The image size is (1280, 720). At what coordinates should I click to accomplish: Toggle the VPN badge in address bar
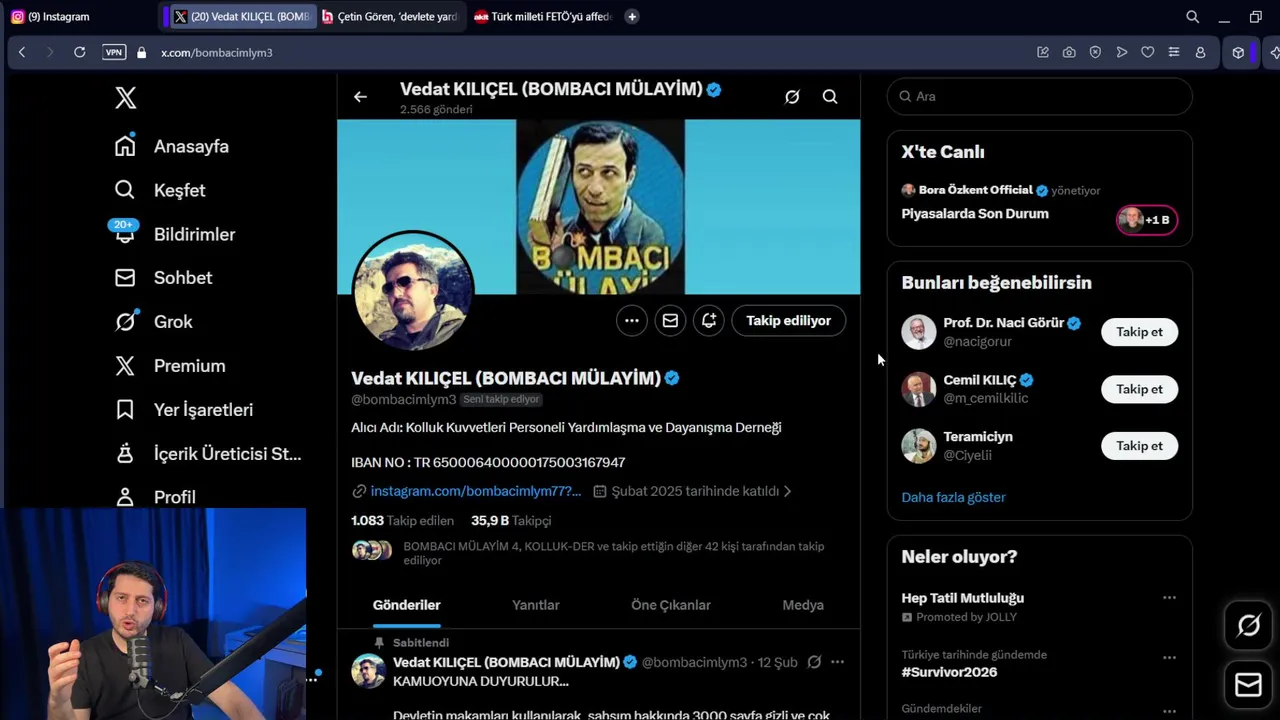(114, 52)
